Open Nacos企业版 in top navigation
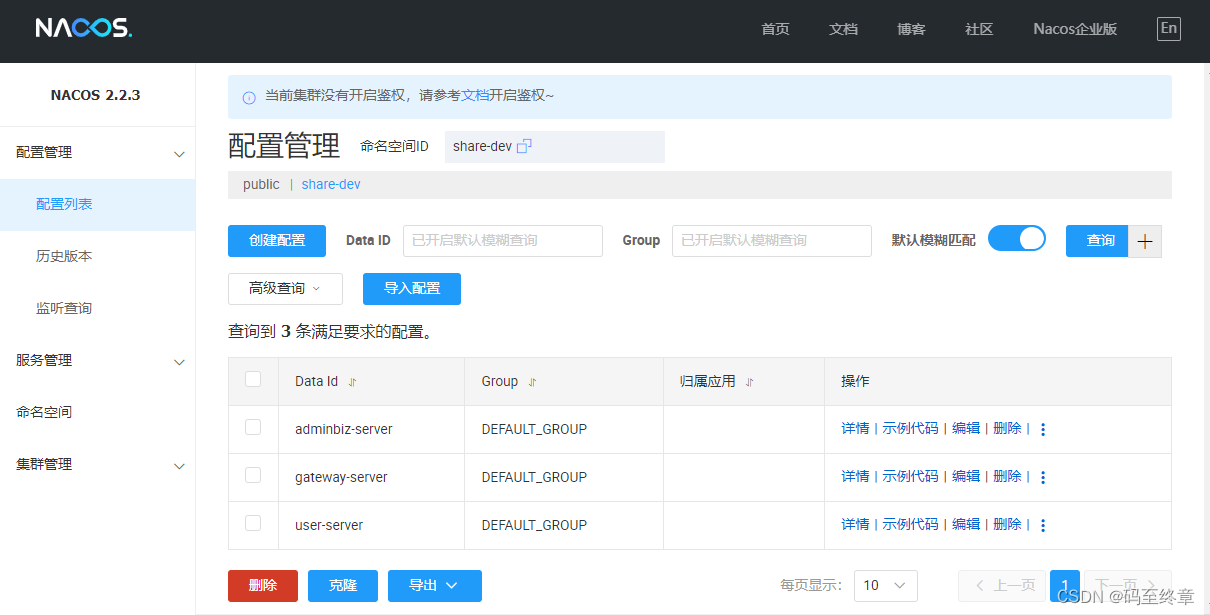The image size is (1210, 615). coord(1075,29)
